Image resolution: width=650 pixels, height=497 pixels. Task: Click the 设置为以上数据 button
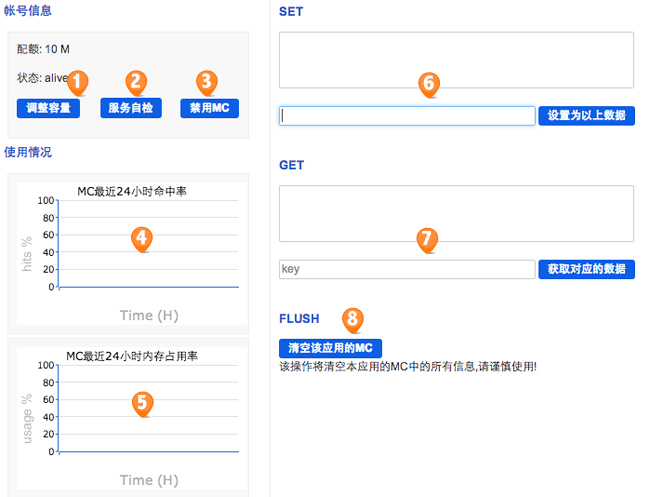tap(586, 116)
